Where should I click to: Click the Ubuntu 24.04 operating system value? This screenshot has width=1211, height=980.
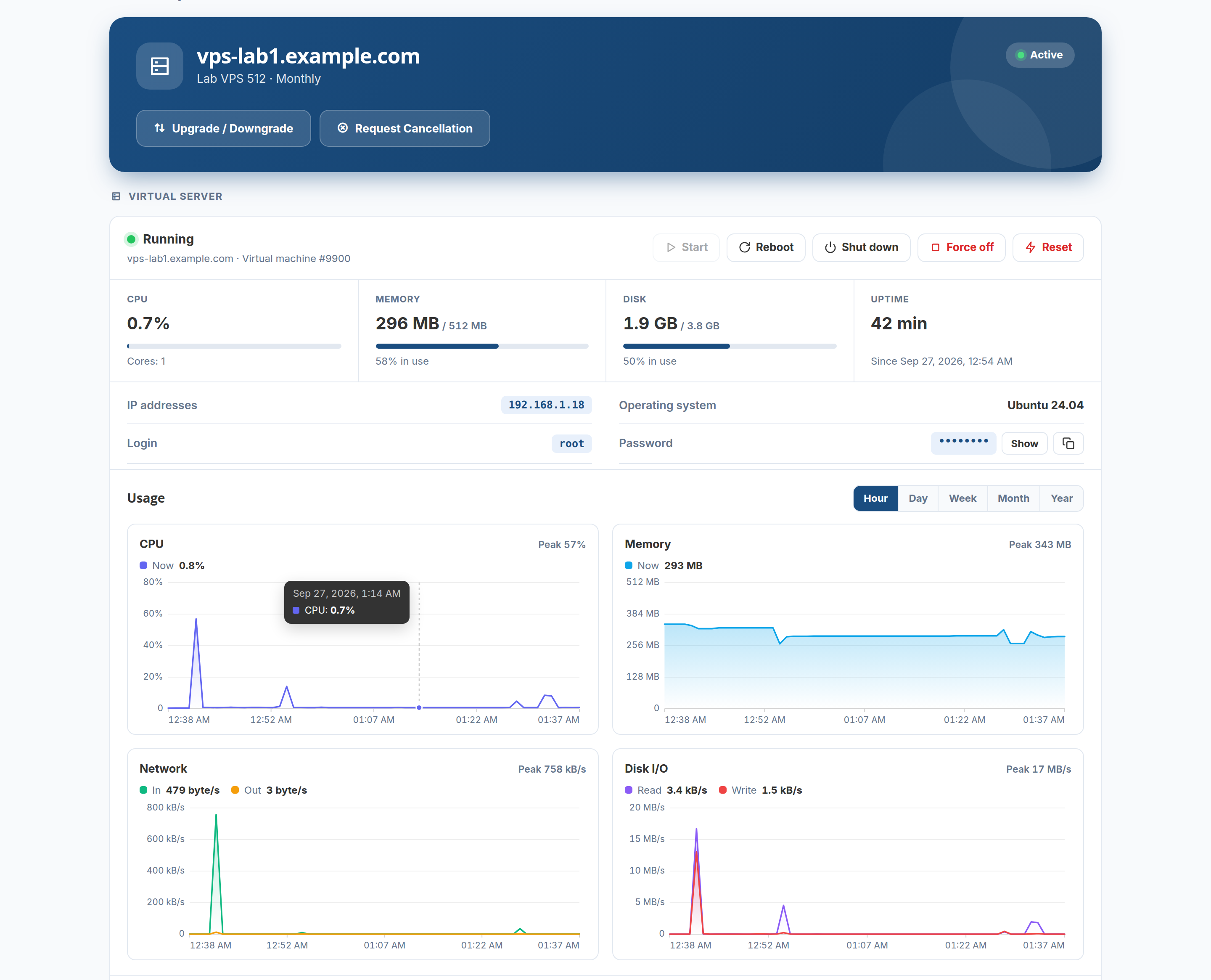tap(1045, 405)
